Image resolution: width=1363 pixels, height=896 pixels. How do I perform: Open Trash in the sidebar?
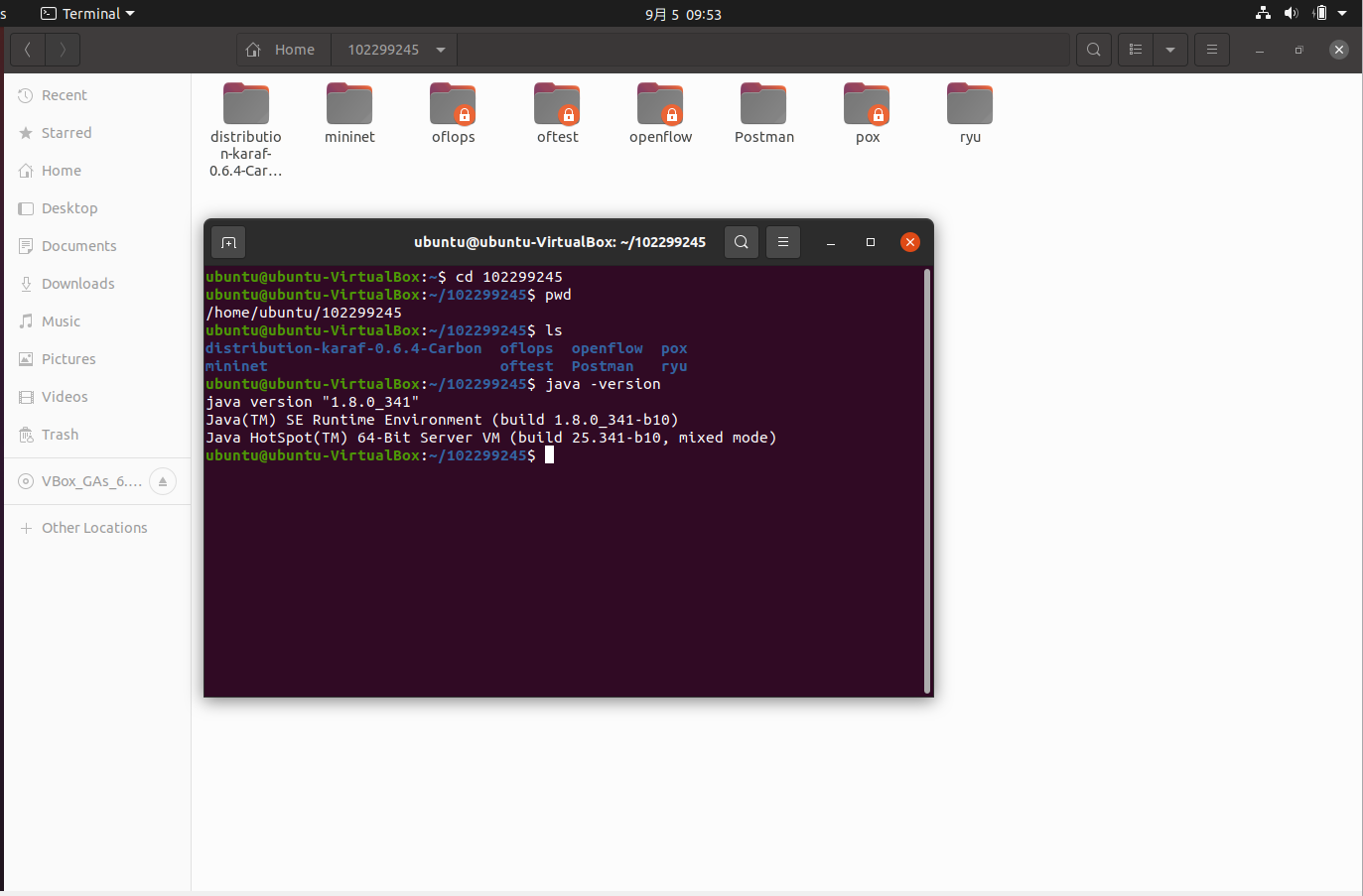click(97, 435)
